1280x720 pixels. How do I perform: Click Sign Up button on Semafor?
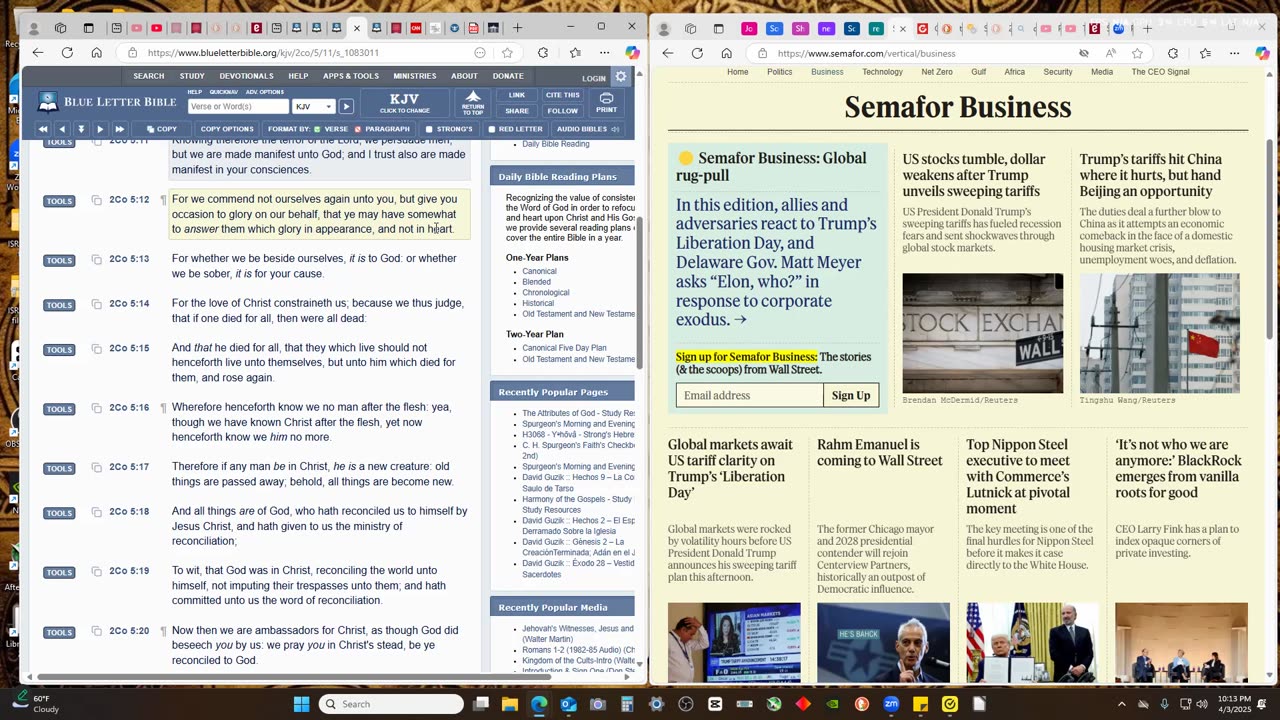pyautogui.click(x=851, y=395)
